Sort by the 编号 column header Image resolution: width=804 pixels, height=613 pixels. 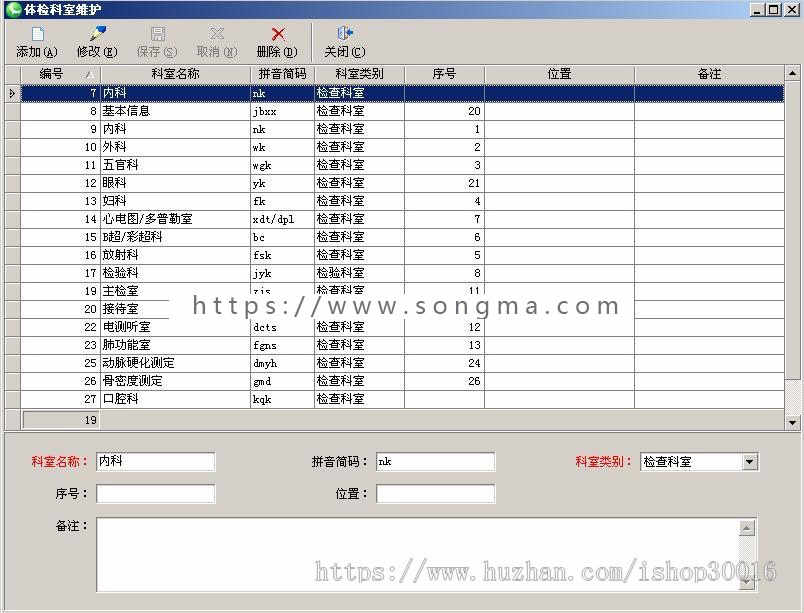[61, 74]
